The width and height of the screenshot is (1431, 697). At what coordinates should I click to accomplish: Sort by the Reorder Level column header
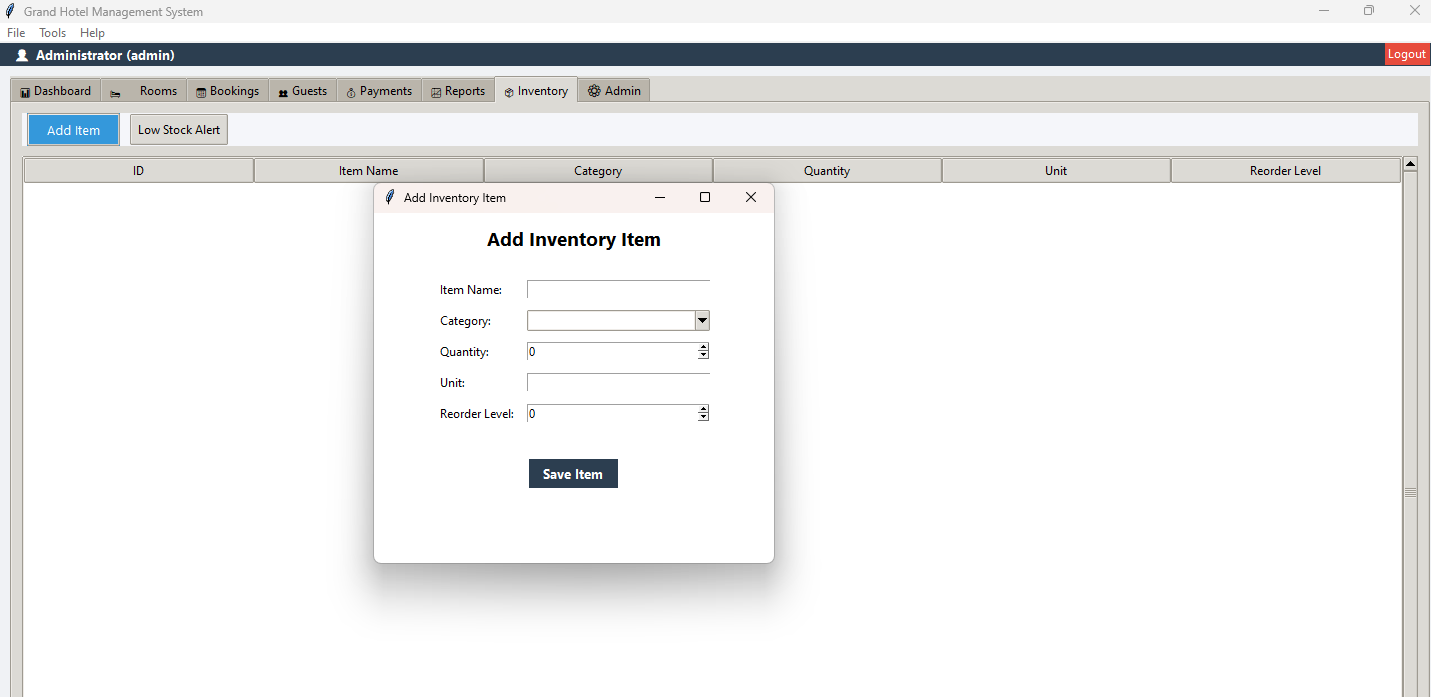pyautogui.click(x=1285, y=171)
